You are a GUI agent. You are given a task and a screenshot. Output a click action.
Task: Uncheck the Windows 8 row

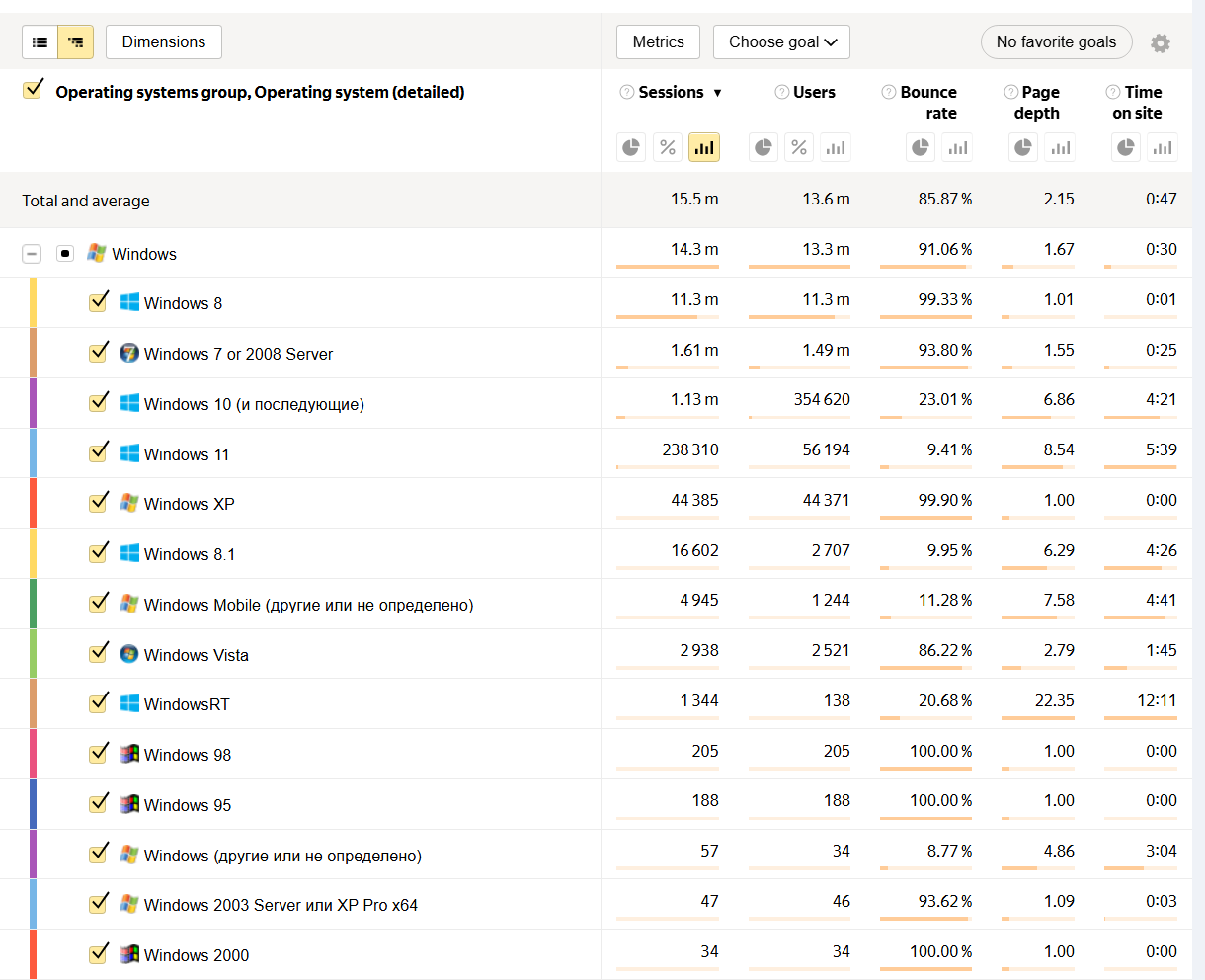(98, 301)
